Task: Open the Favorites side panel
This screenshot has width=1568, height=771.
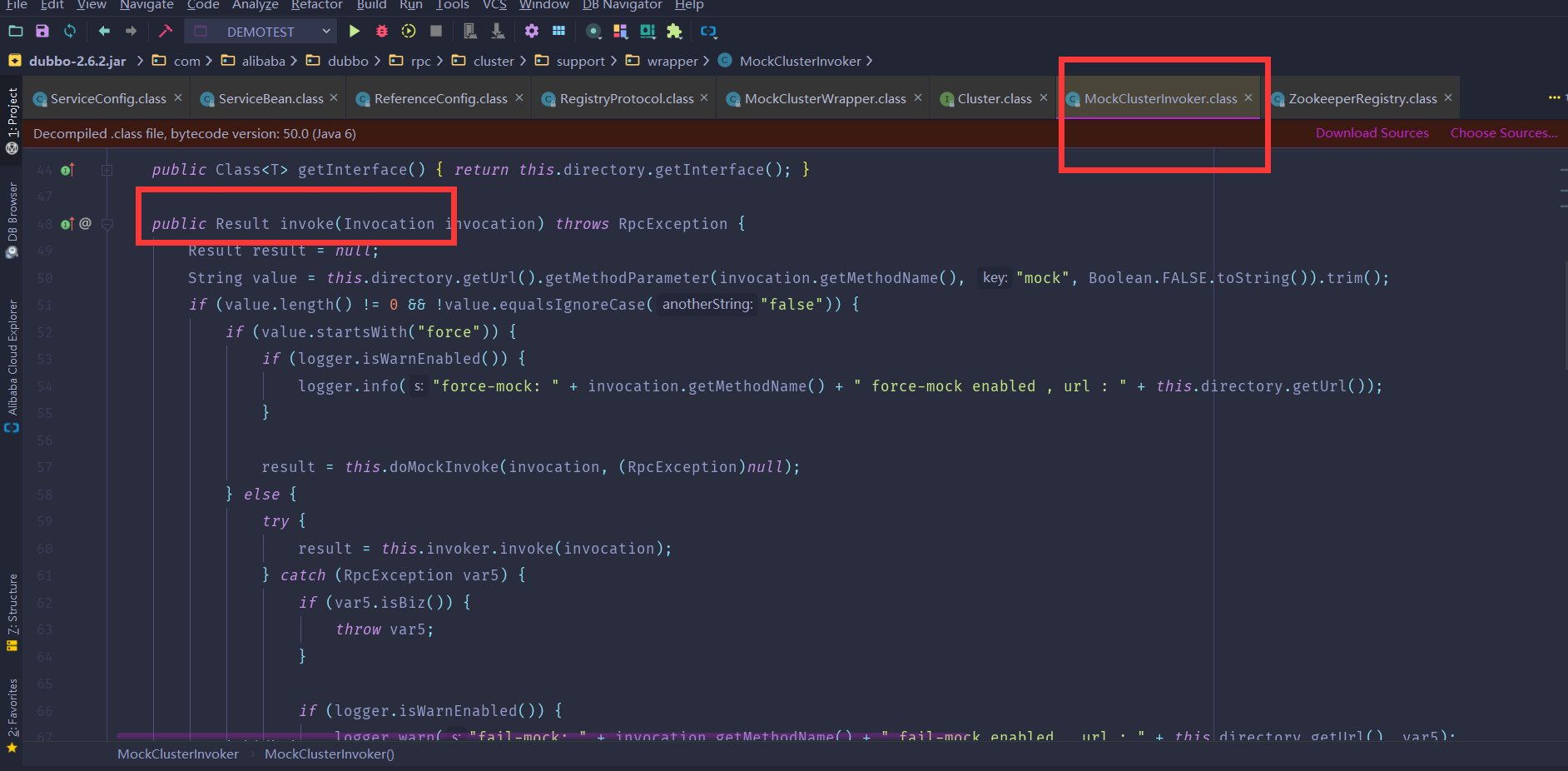Action: pyautogui.click(x=12, y=716)
